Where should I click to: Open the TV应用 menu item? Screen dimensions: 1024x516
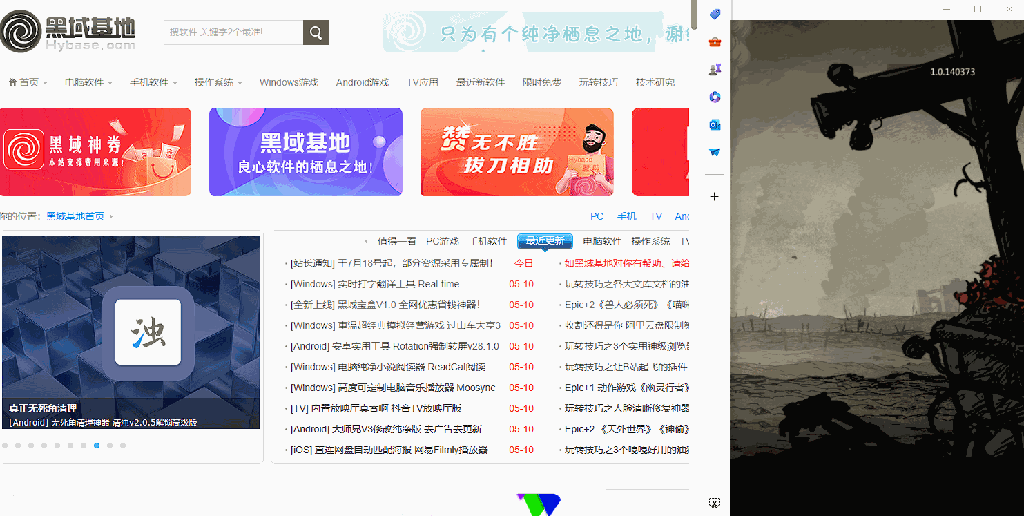pyautogui.click(x=423, y=82)
